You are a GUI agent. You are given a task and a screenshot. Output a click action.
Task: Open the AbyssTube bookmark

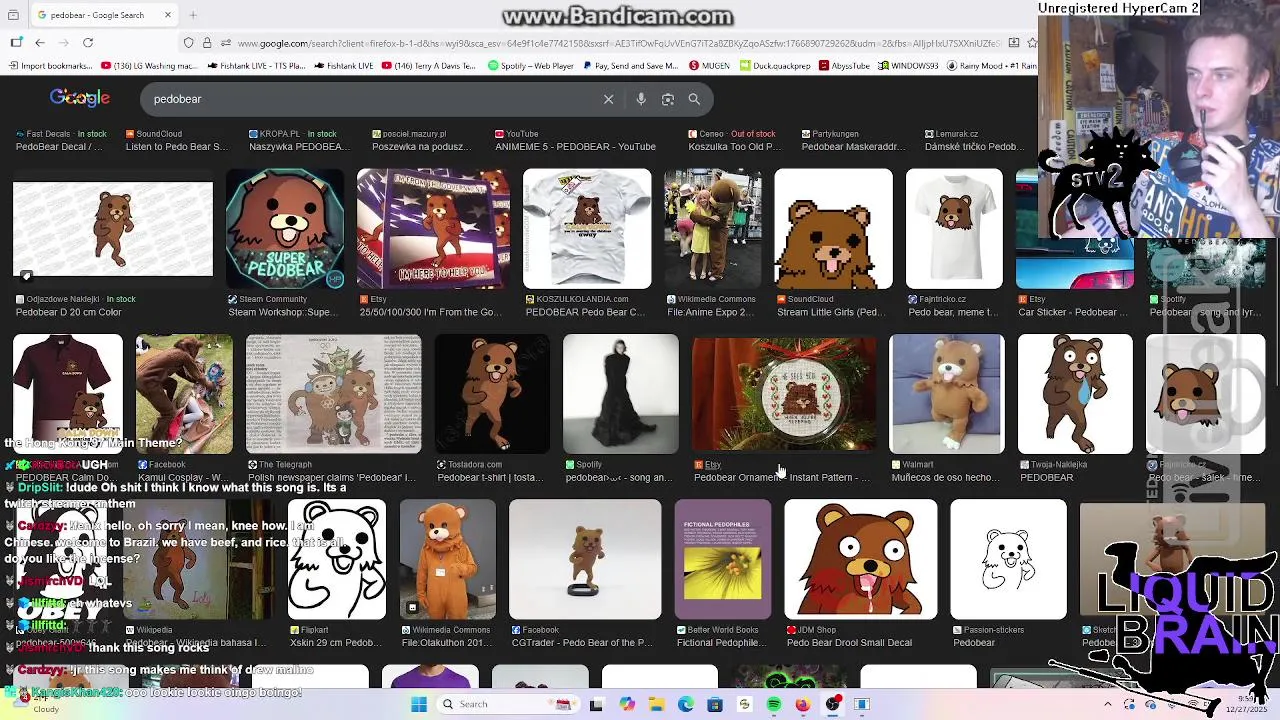844,66
